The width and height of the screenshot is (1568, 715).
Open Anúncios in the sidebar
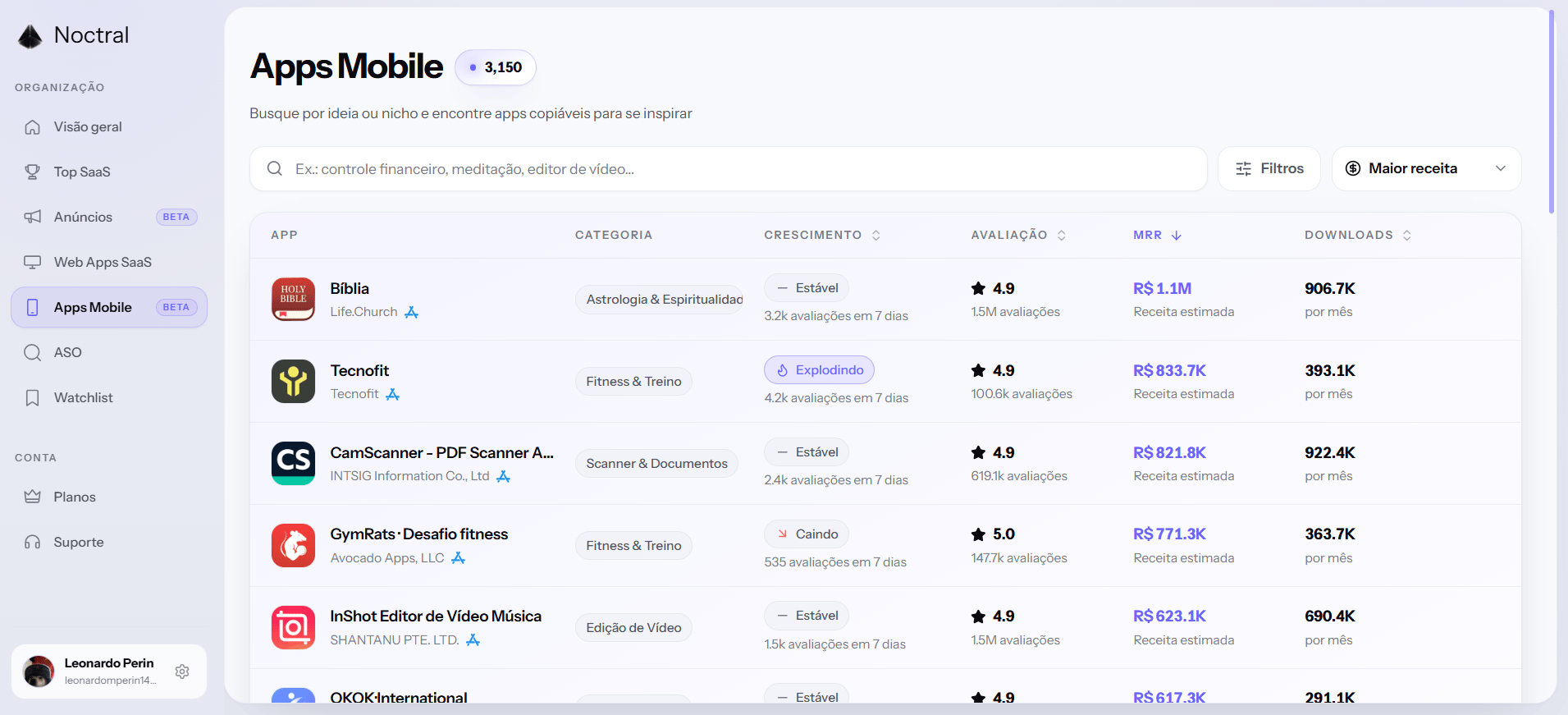(109, 218)
